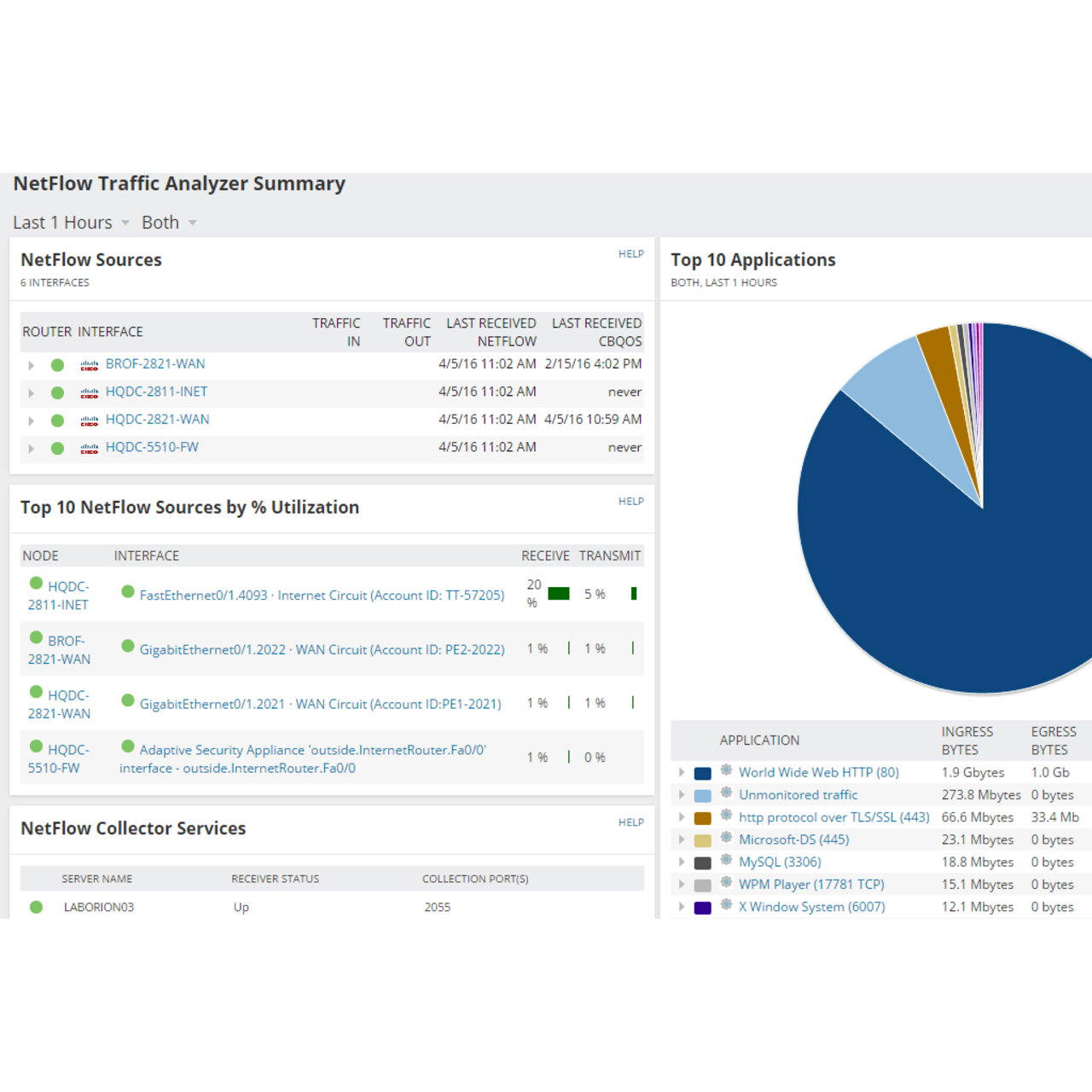Open the HQDC-2811-INET router link
Viewport: 1092px width, 1092px height.
(x=156, y=392)
